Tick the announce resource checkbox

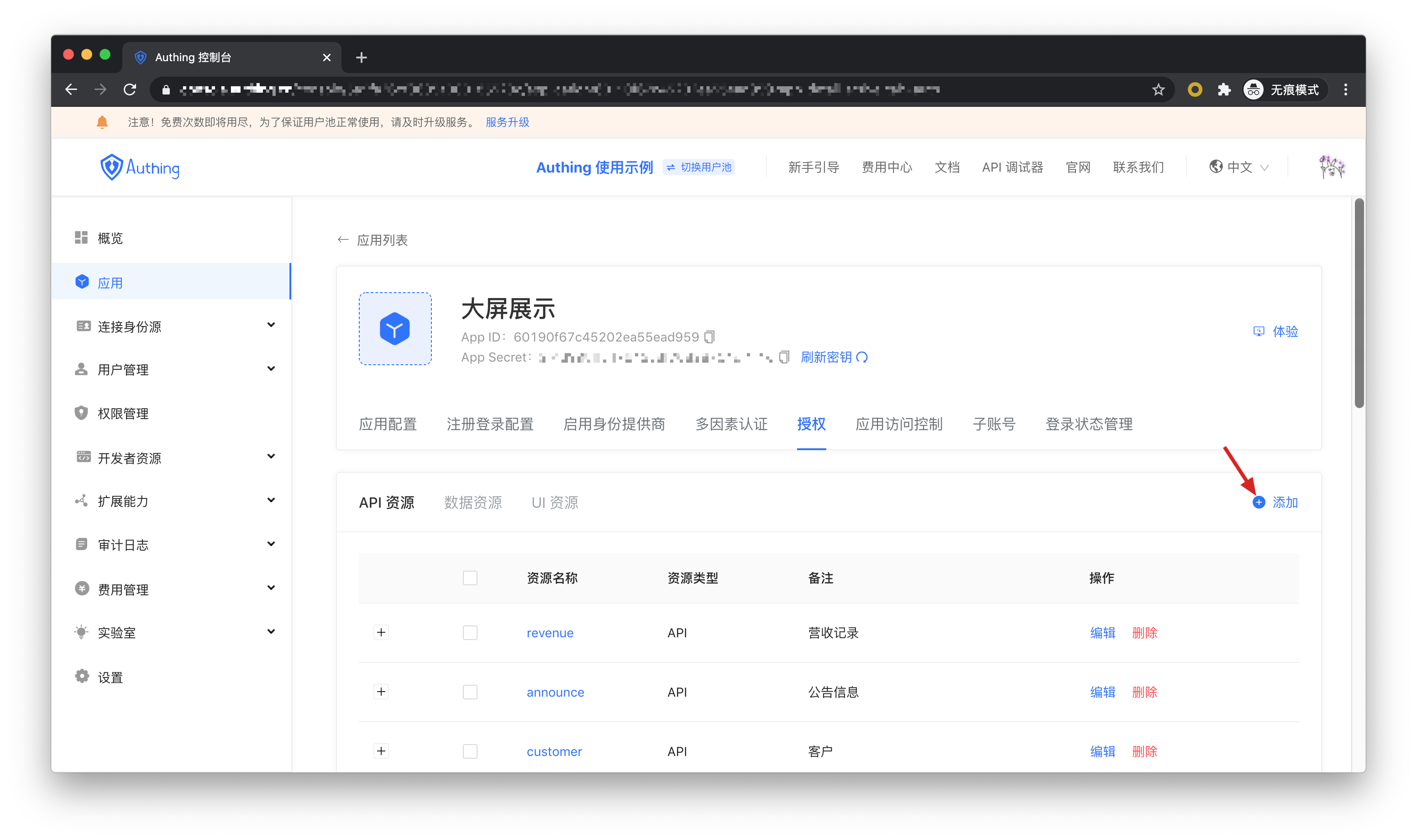470,692
